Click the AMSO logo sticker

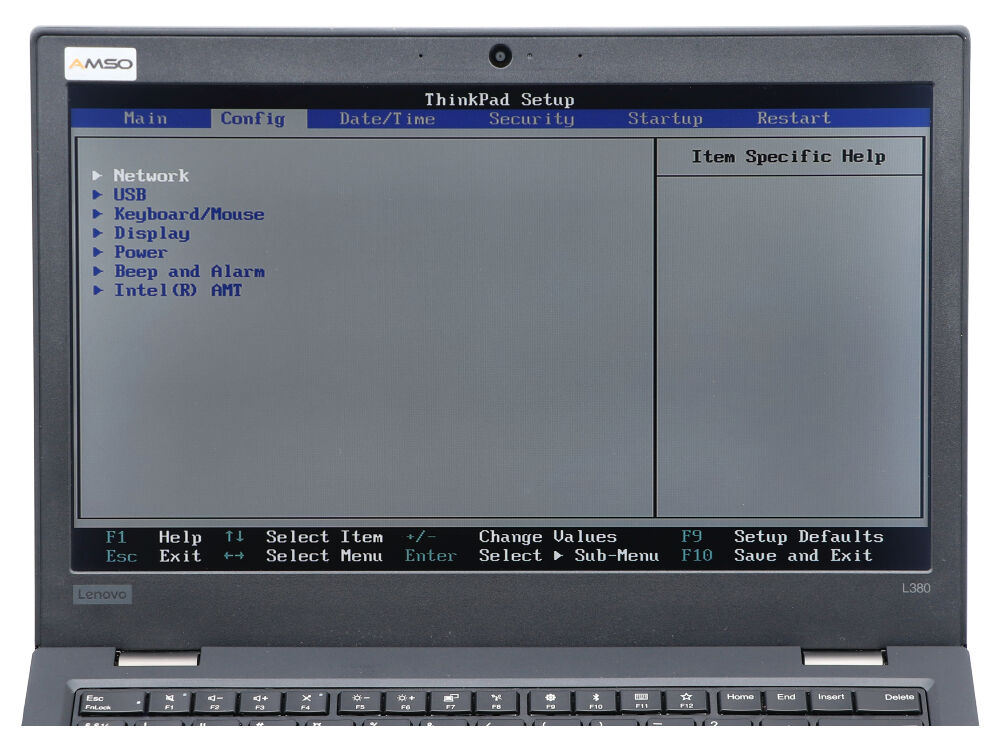click(100, 65)
